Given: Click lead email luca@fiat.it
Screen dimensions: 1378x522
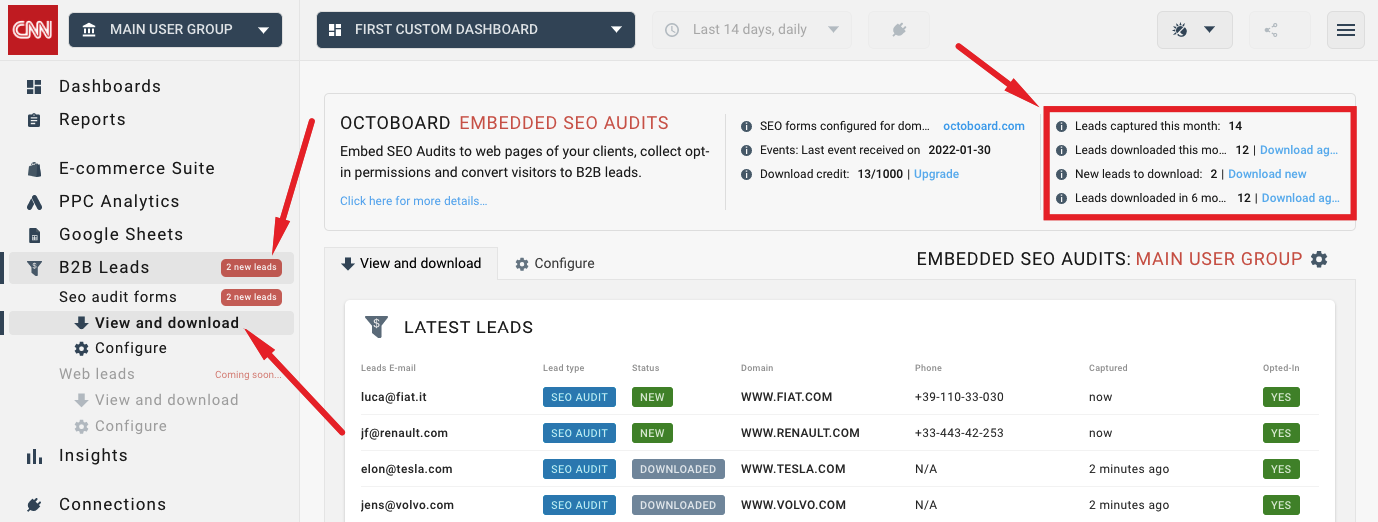Looking at the screenshot, I should [x=394, y=397].
